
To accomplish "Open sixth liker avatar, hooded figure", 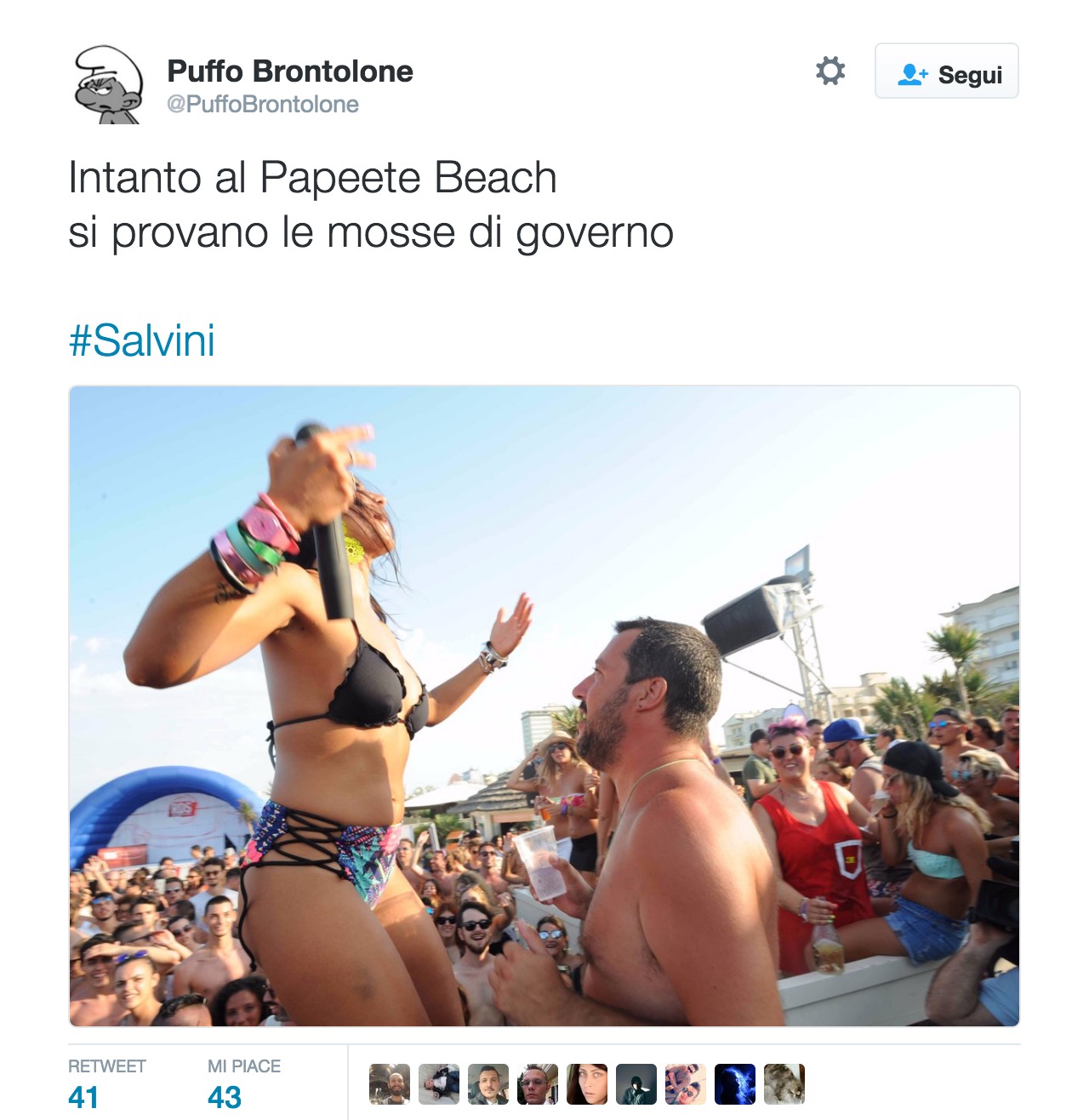I will click(636, 1084).
